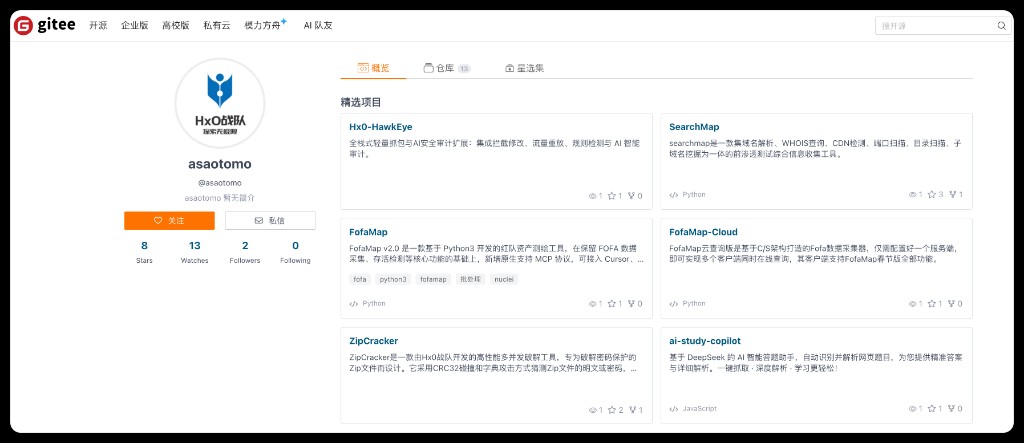Click fork icon on ZipCracker card
The image size is (1024, 443).
coord(632,410)
